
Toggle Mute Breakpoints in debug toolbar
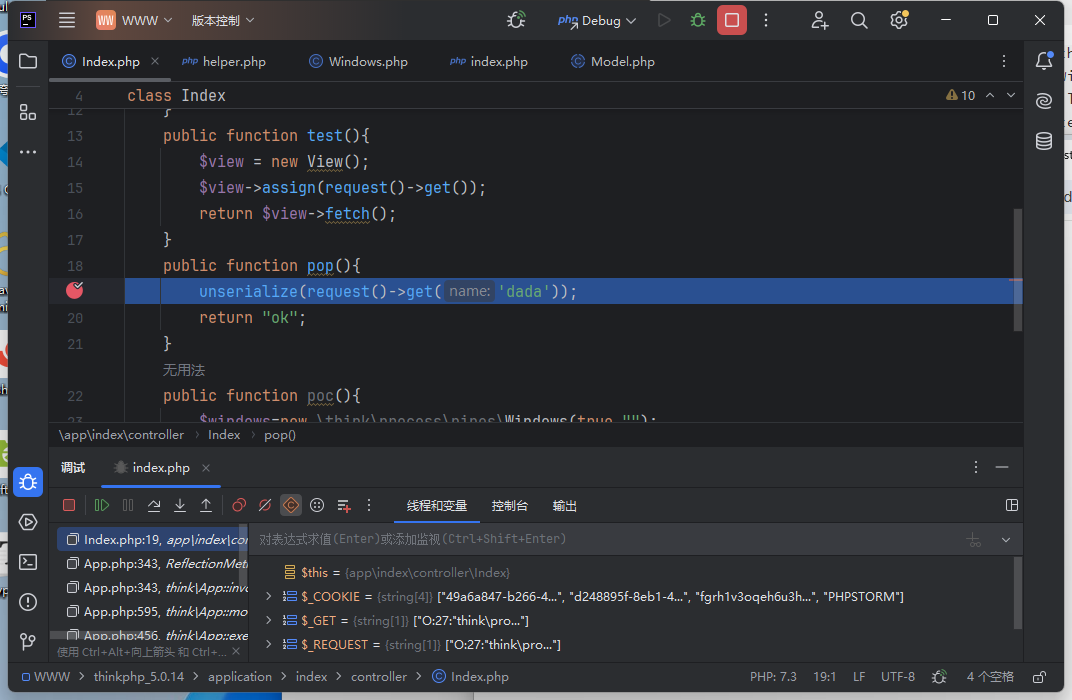265,506
